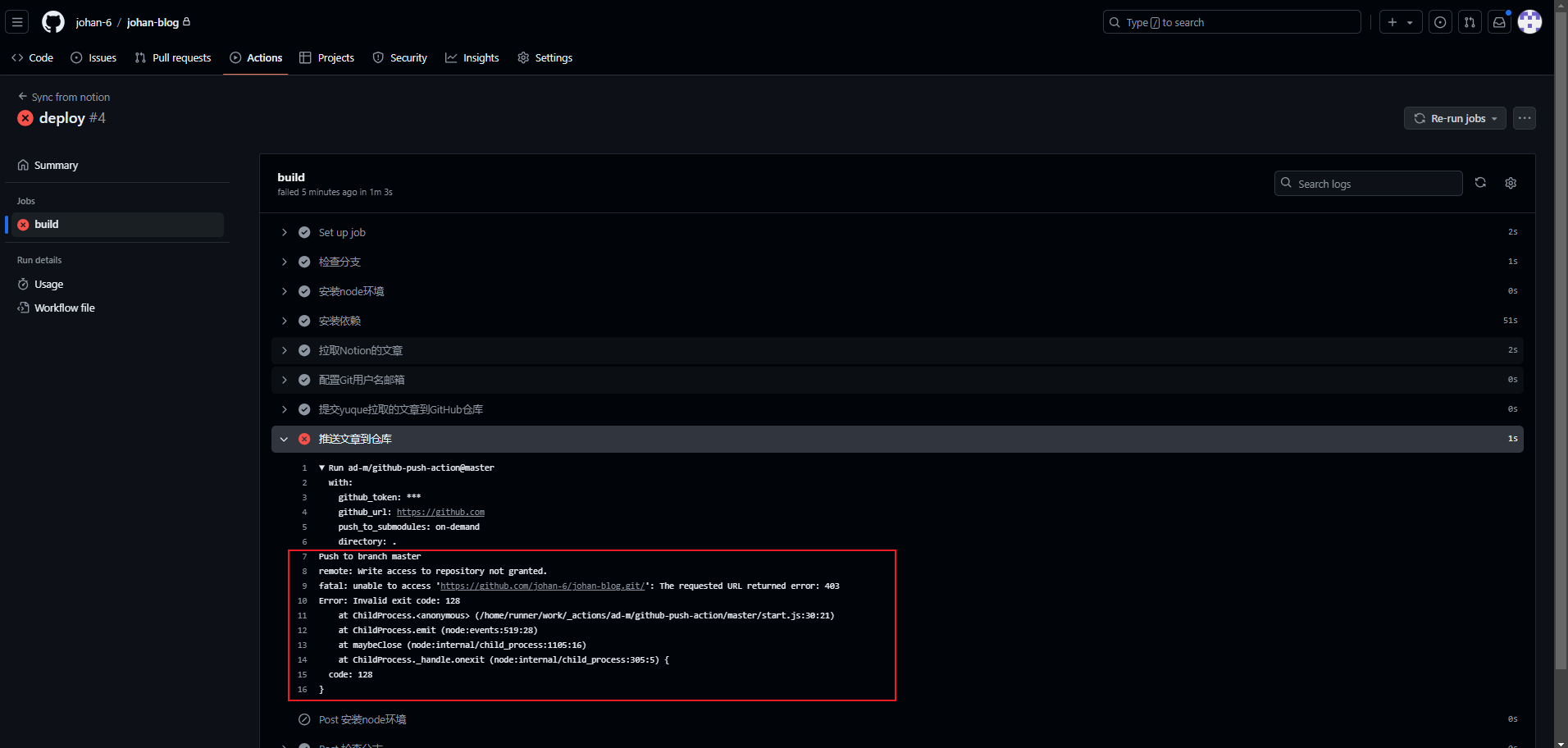
Task: Collapse the failed 推送文章到仓库 step
Action: [x=355, y=439]
